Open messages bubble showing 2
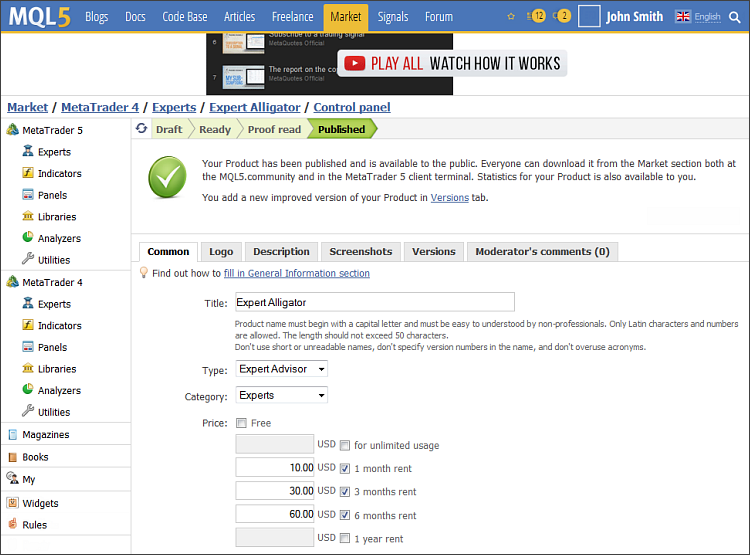This screenshot has width=750, height=555. pyautogui.click(x=562, y=16)
